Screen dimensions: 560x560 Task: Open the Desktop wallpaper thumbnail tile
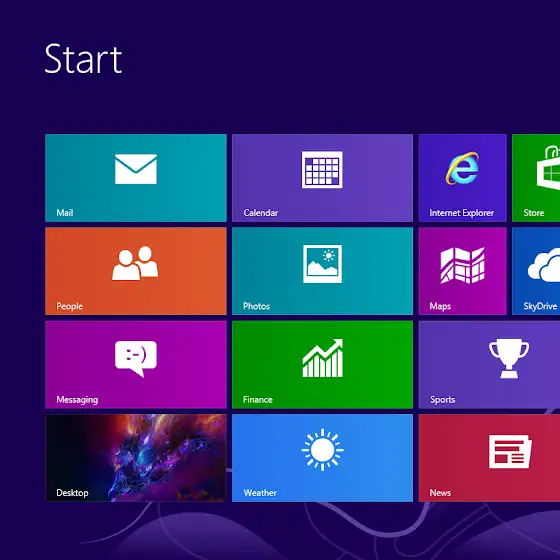(x=136, y=458)
